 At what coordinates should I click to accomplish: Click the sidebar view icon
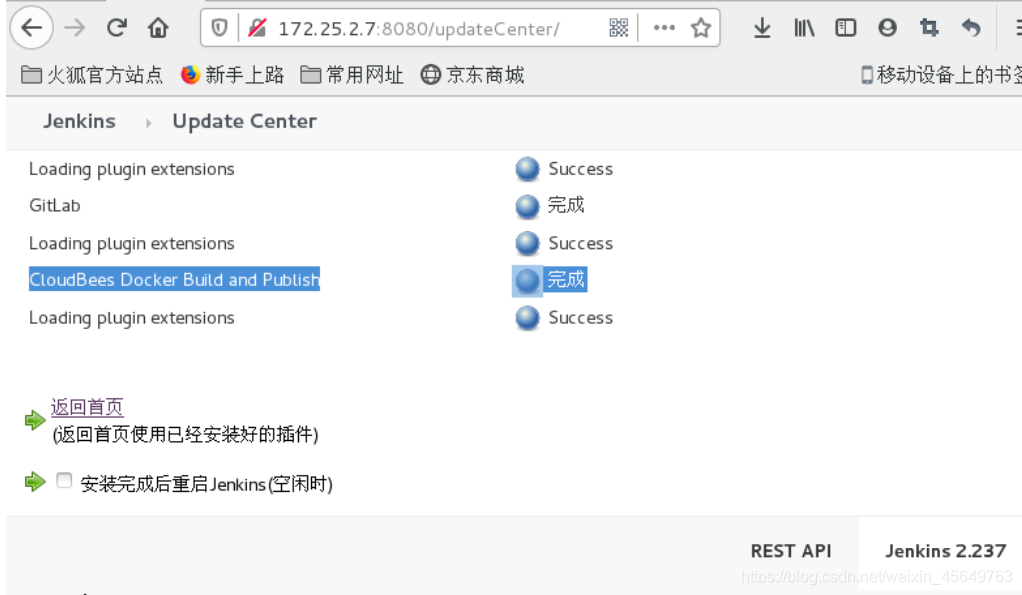845,29
